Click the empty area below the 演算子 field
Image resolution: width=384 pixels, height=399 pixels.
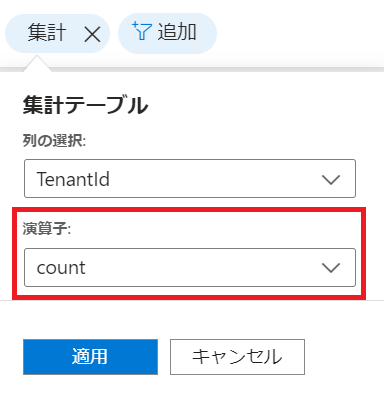coord(192,318)
